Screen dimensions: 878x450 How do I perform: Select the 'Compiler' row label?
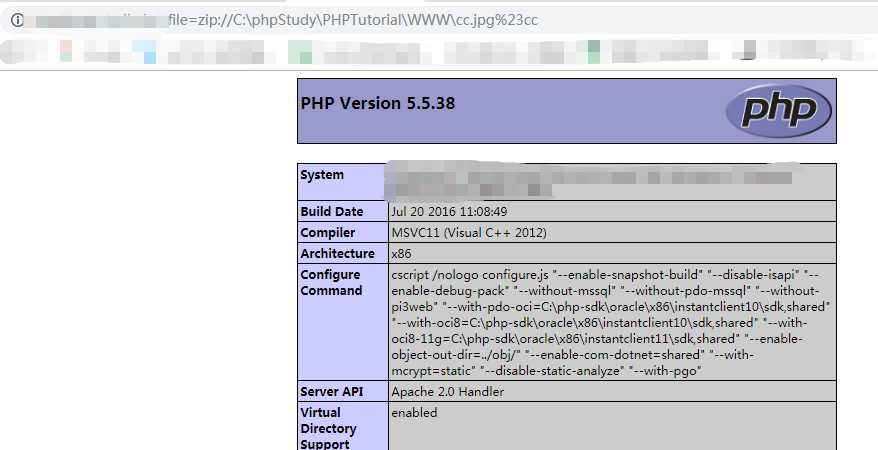328,233
